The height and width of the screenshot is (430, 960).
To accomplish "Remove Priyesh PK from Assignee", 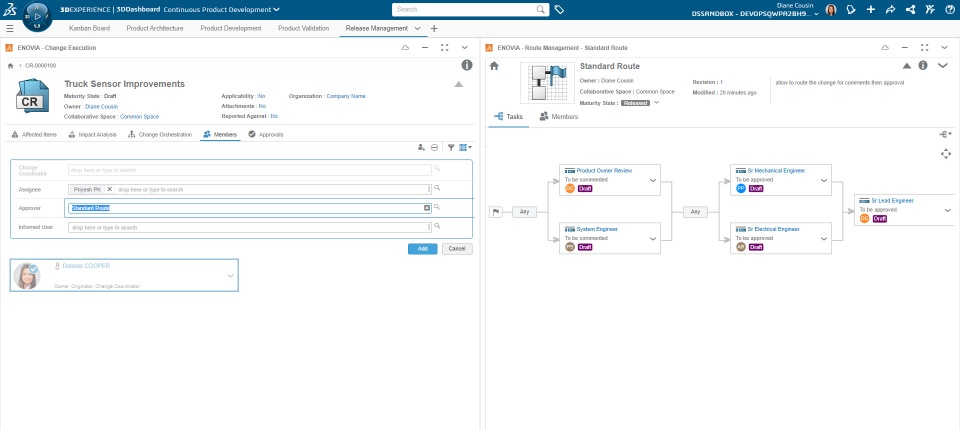I will pyautogui.click(x=110, y=189).
